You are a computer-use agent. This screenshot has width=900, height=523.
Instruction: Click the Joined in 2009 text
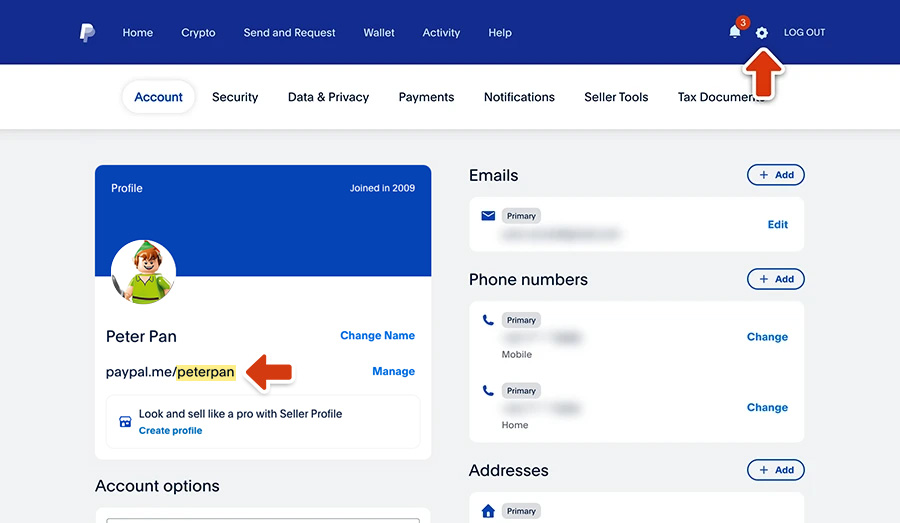(x=382, y=188)
